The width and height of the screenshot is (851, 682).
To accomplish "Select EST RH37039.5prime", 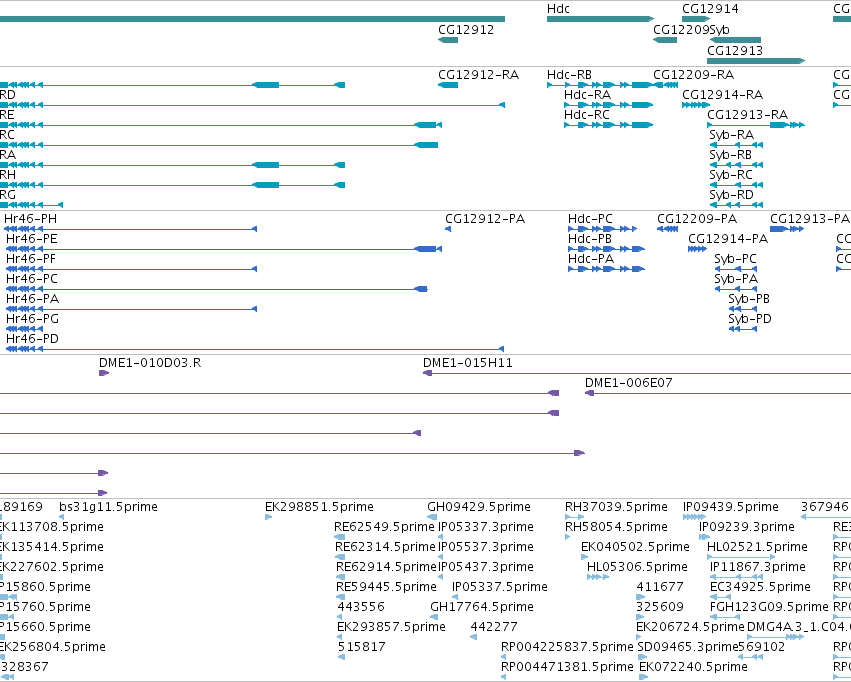I will coord(616,507).
